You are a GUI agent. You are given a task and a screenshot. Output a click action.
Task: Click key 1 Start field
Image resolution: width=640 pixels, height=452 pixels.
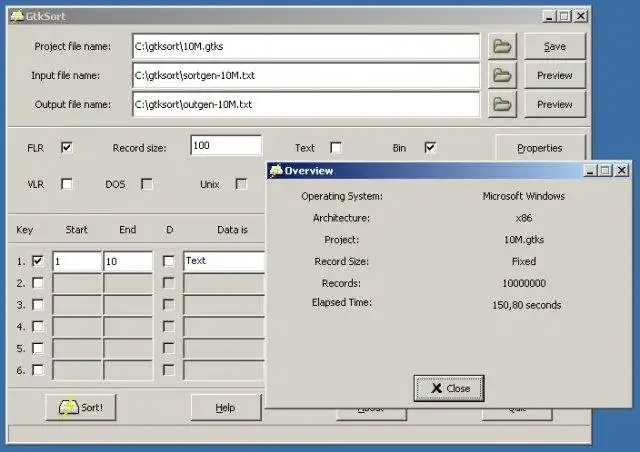click(x=77, y=261)
